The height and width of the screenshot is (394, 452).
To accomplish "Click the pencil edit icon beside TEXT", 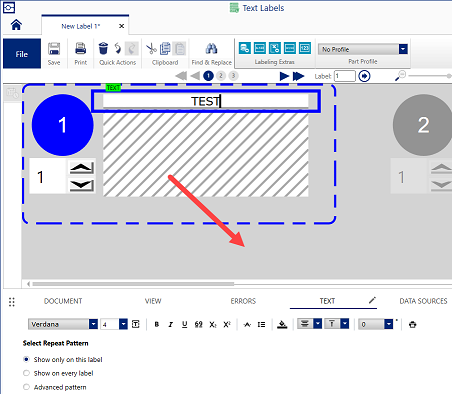I will (372, 300).
